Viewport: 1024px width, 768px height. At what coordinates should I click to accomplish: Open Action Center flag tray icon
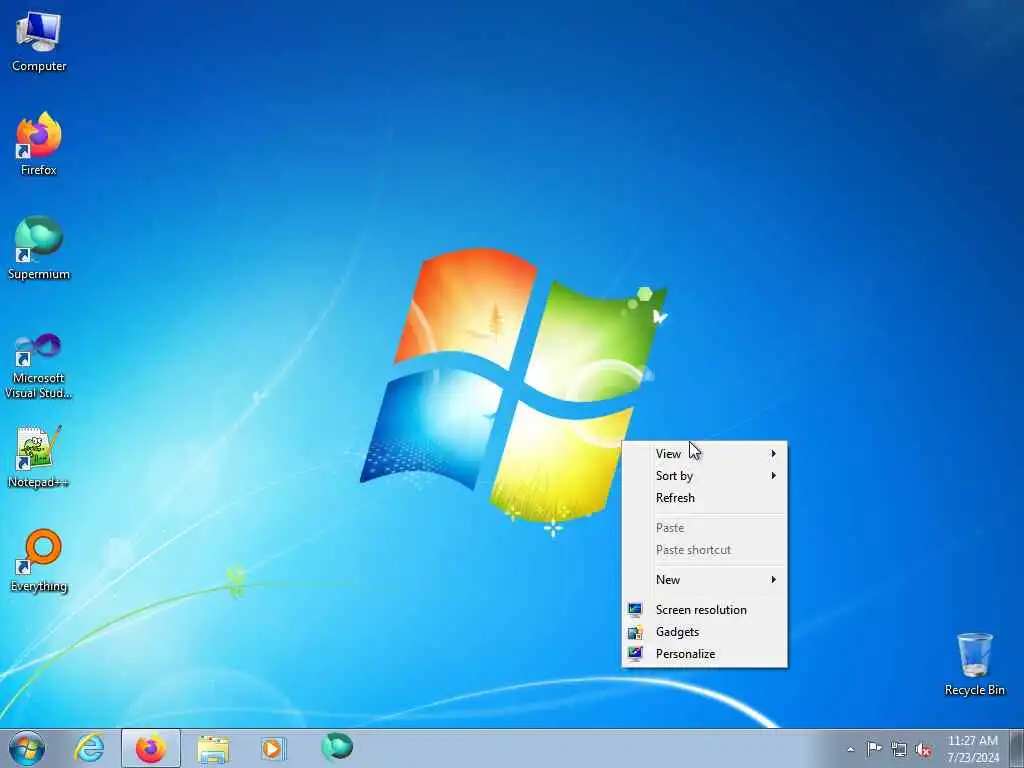[x=874, y=749]
